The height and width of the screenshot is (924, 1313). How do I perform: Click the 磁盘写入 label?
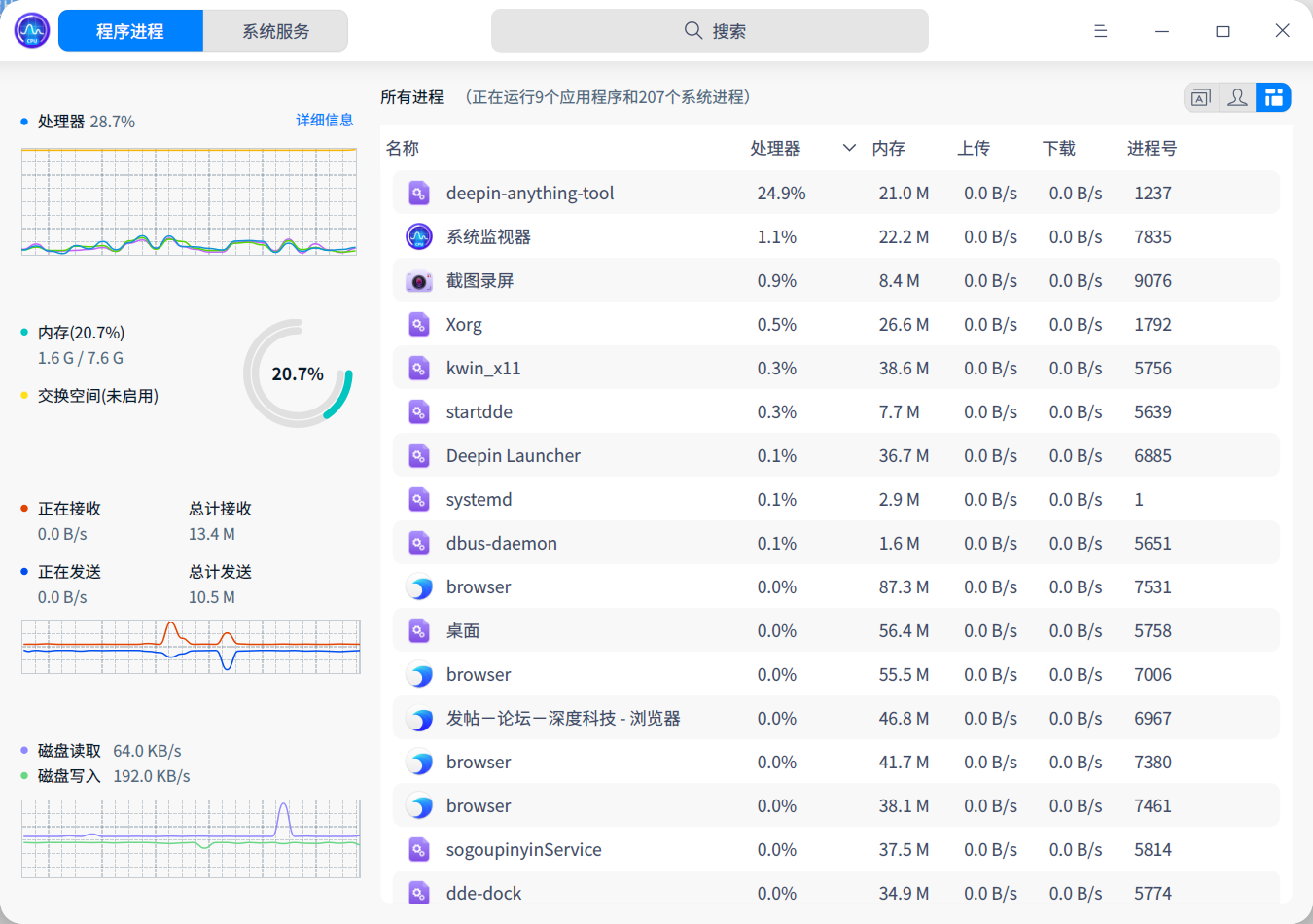point(69,776)
